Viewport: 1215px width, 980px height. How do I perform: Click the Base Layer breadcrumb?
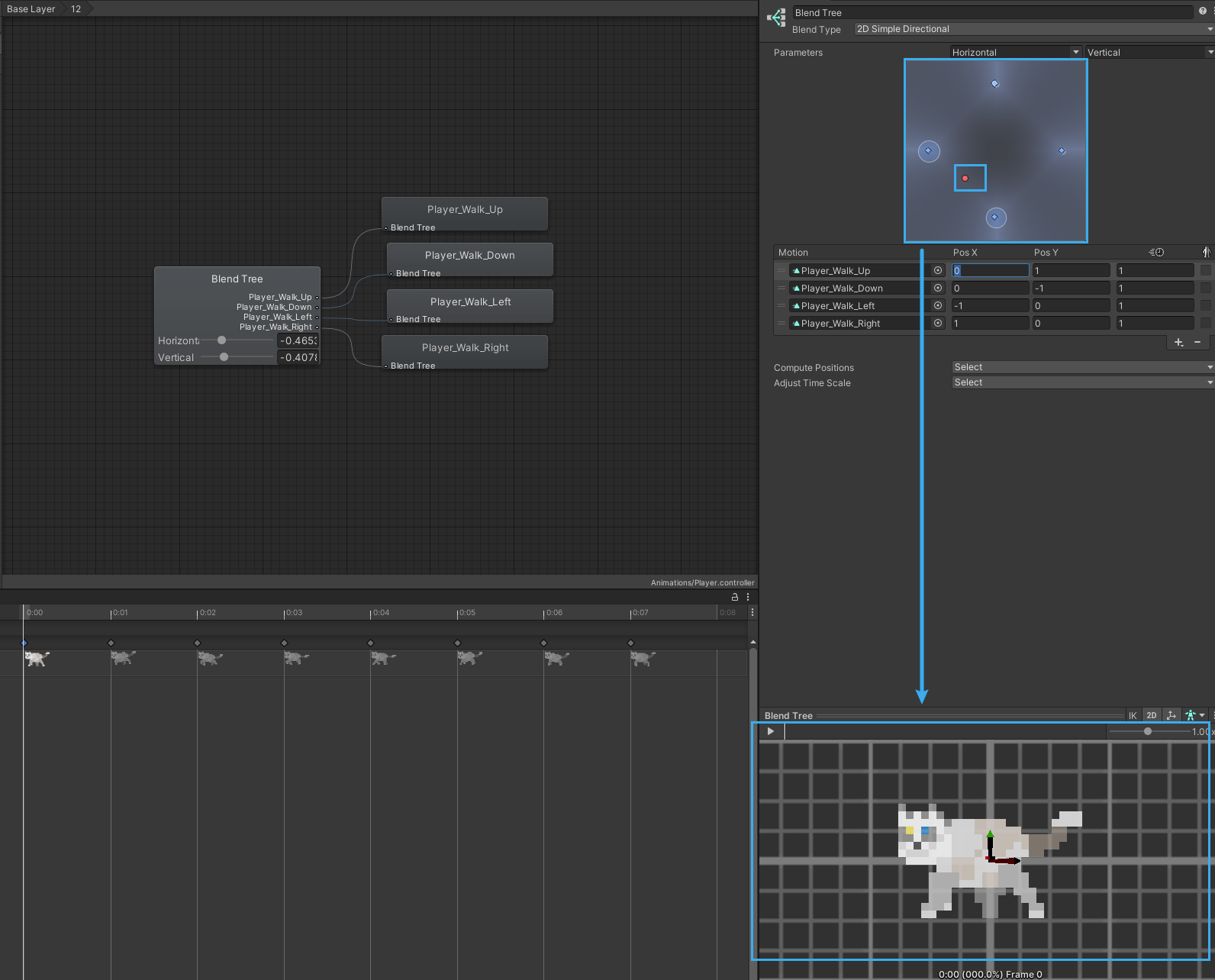31,9
